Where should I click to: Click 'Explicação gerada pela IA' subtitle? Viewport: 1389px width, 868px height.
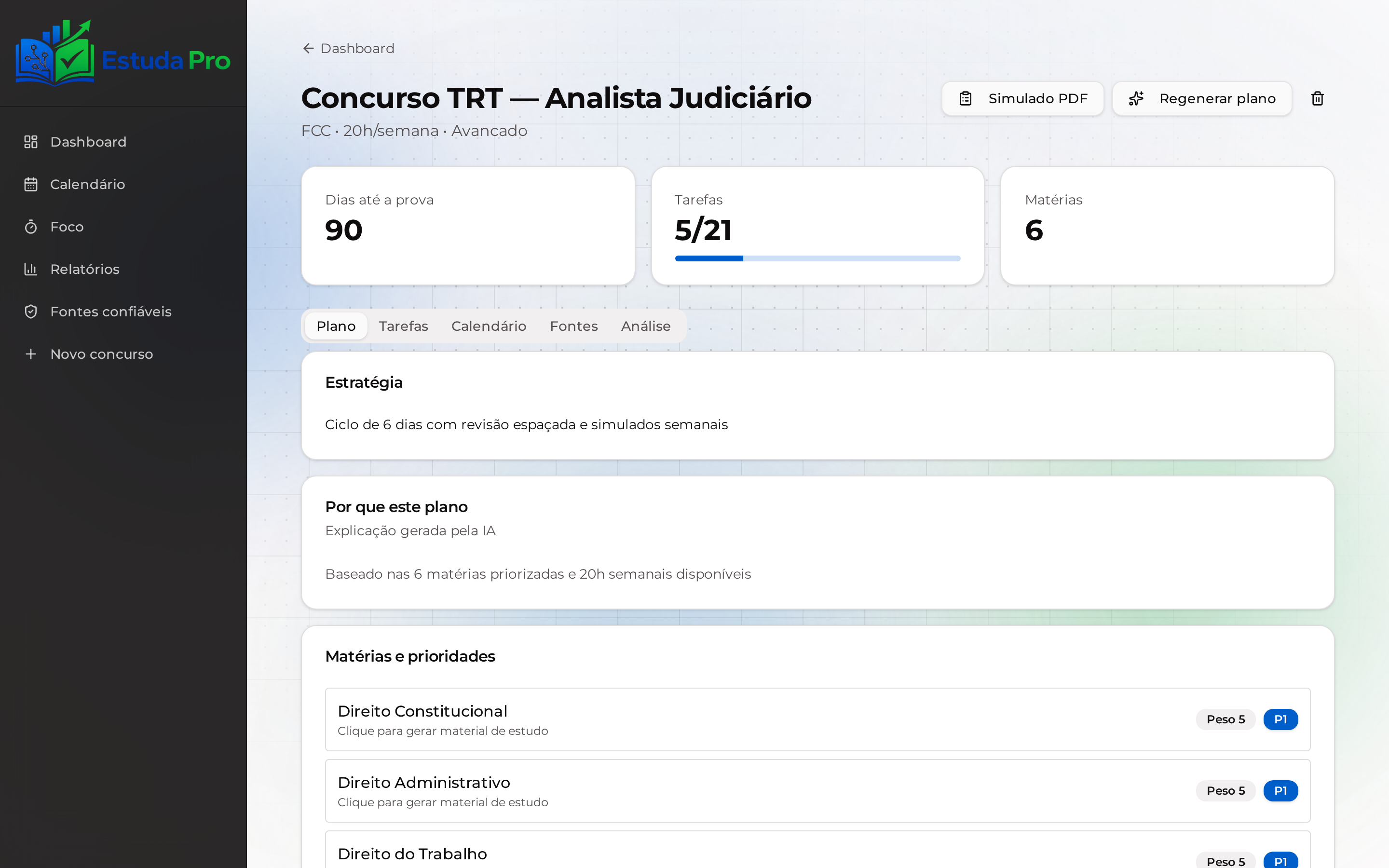tap(410, 531)
